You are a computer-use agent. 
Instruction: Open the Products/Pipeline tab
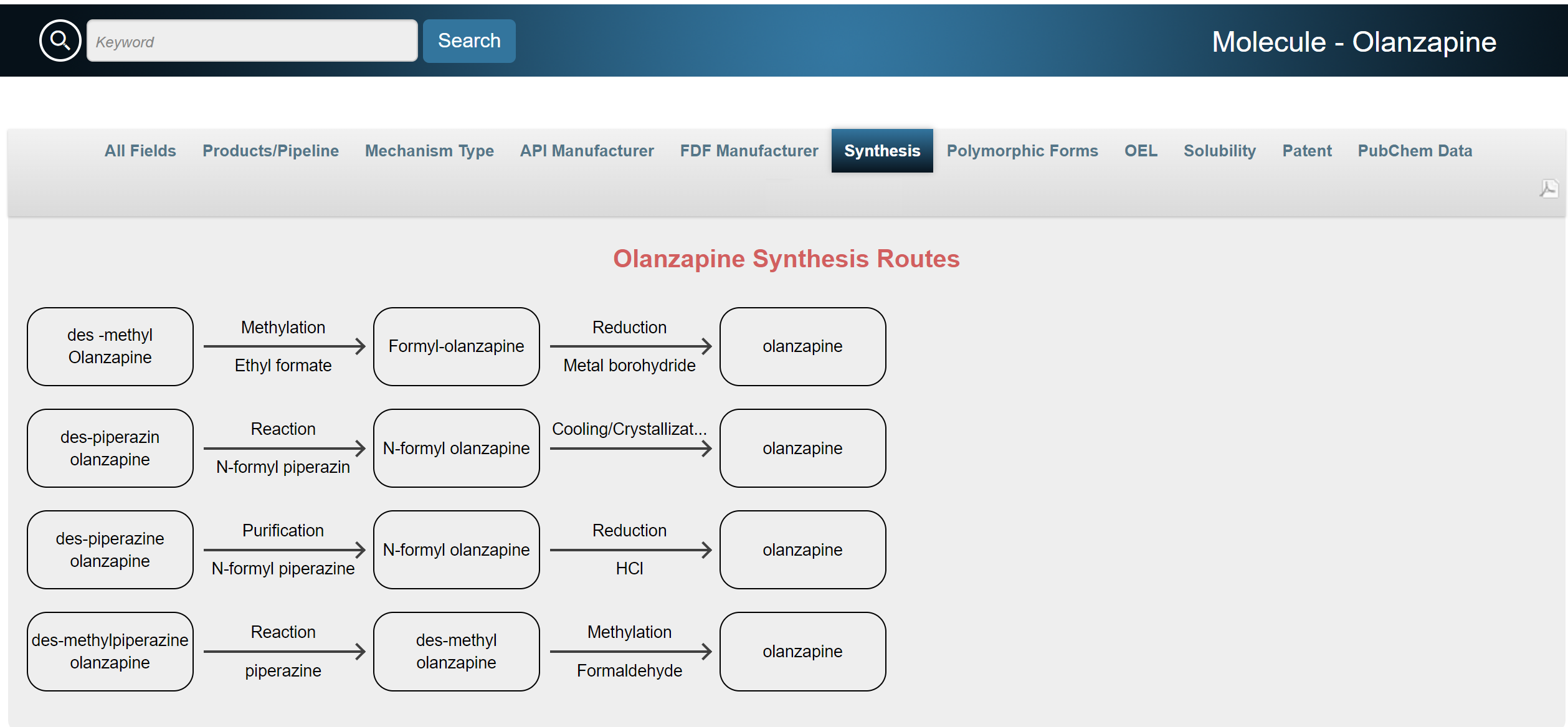tap(270, 151)
